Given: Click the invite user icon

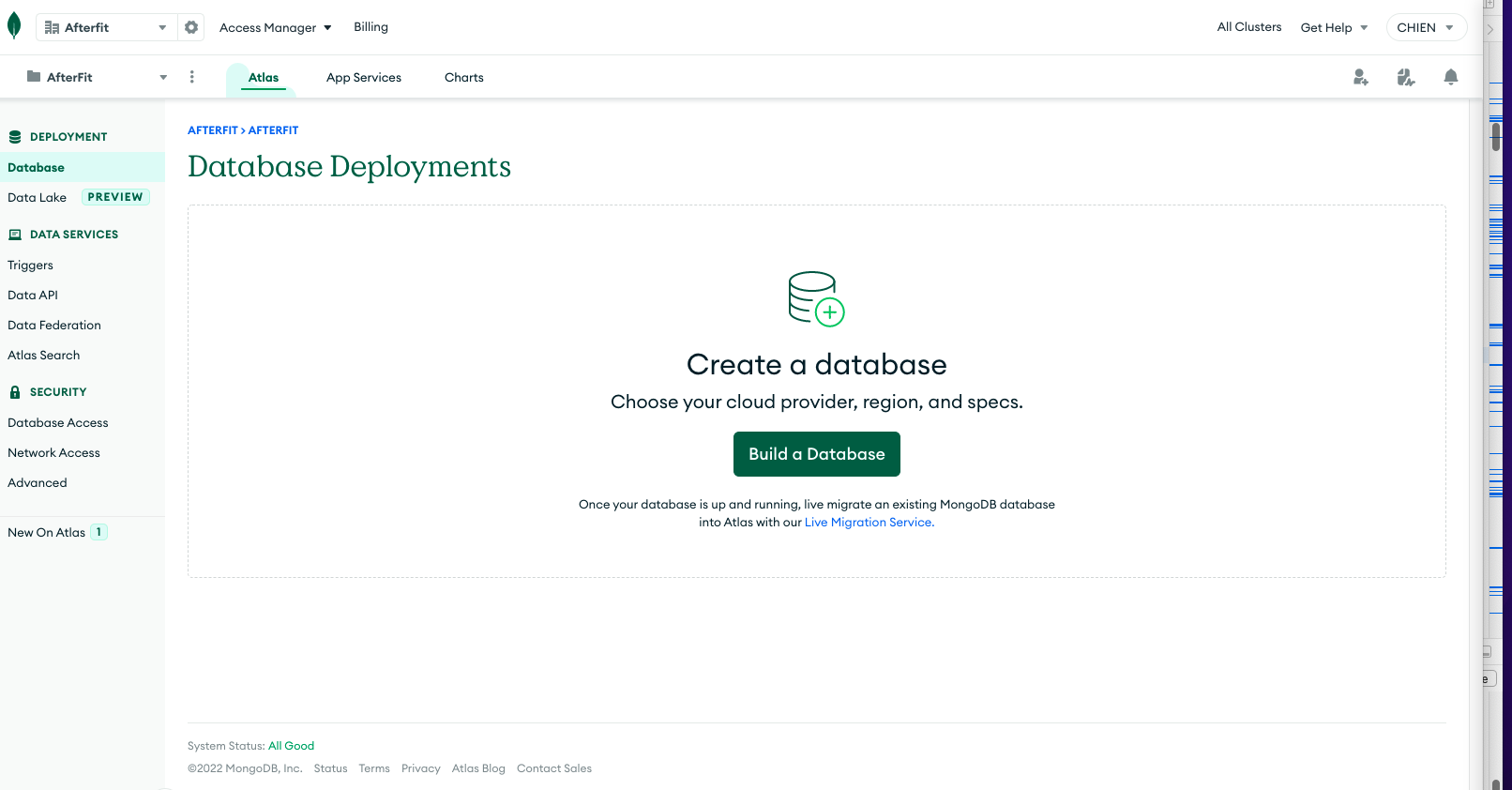Looking at the screenshot, I should [1360, 77].
